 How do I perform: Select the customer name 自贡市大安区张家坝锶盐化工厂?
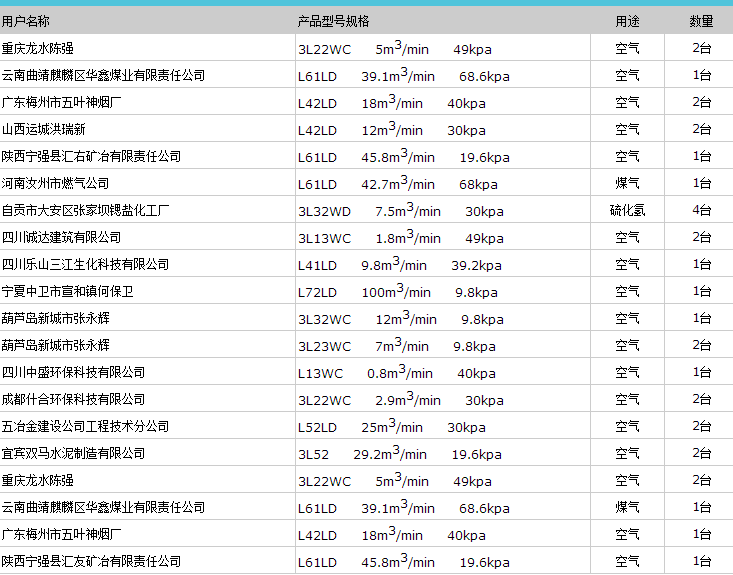pyautogui.click(x=85, y=210)
